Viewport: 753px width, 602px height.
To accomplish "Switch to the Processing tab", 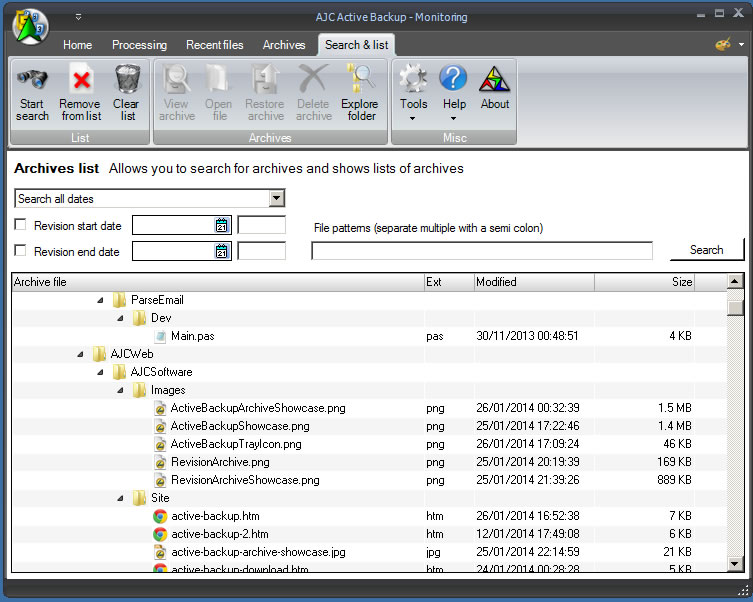I will 139,45.
